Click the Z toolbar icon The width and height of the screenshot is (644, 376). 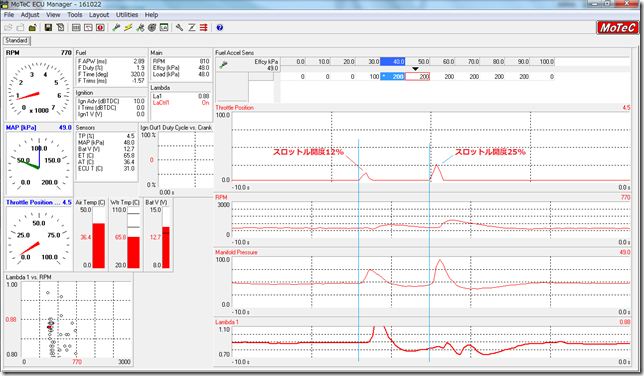pos(191,28)
